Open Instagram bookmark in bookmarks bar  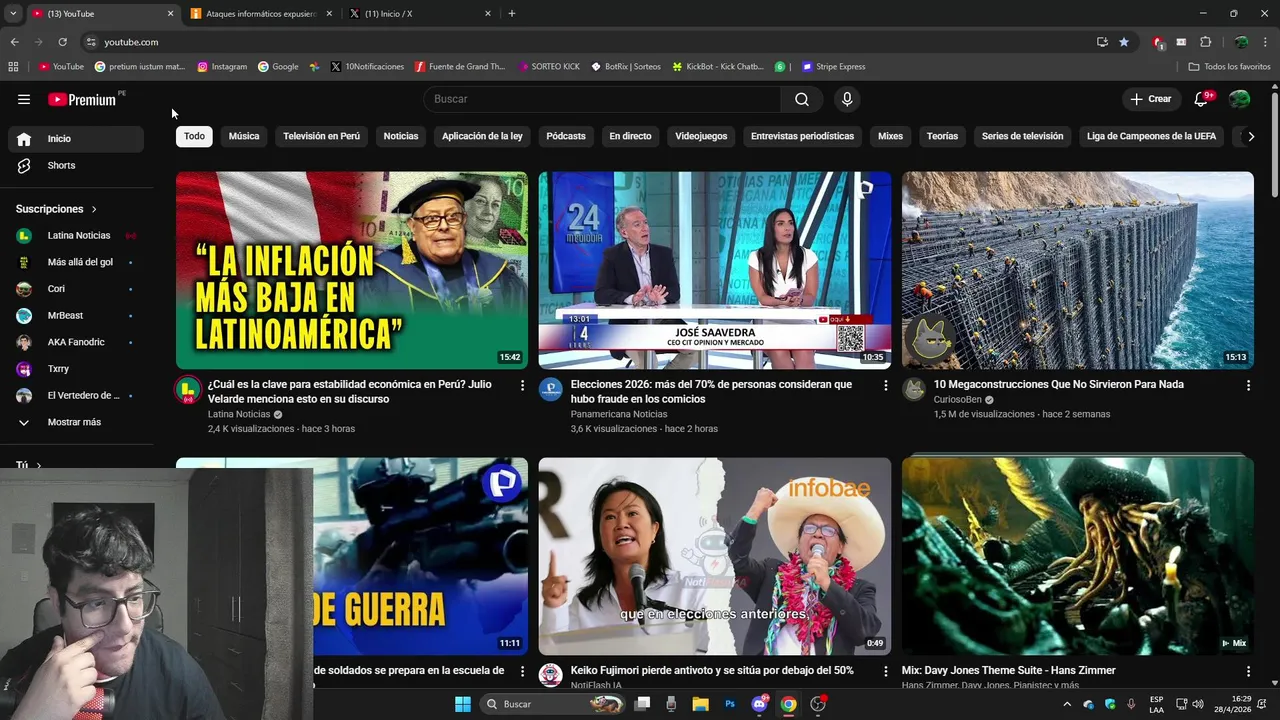(222, 67)
